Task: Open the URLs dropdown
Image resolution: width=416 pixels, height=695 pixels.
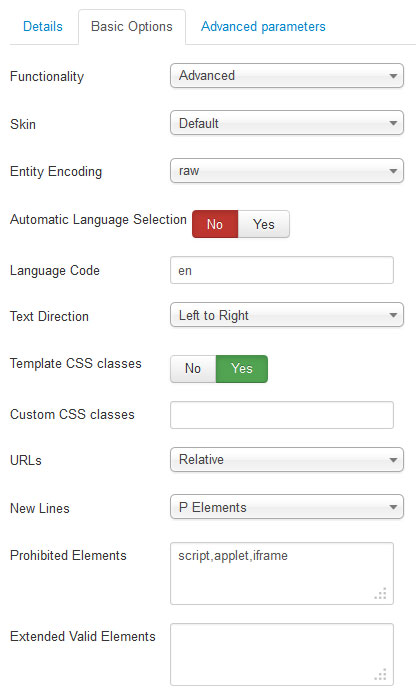Action: coord(287,460)
